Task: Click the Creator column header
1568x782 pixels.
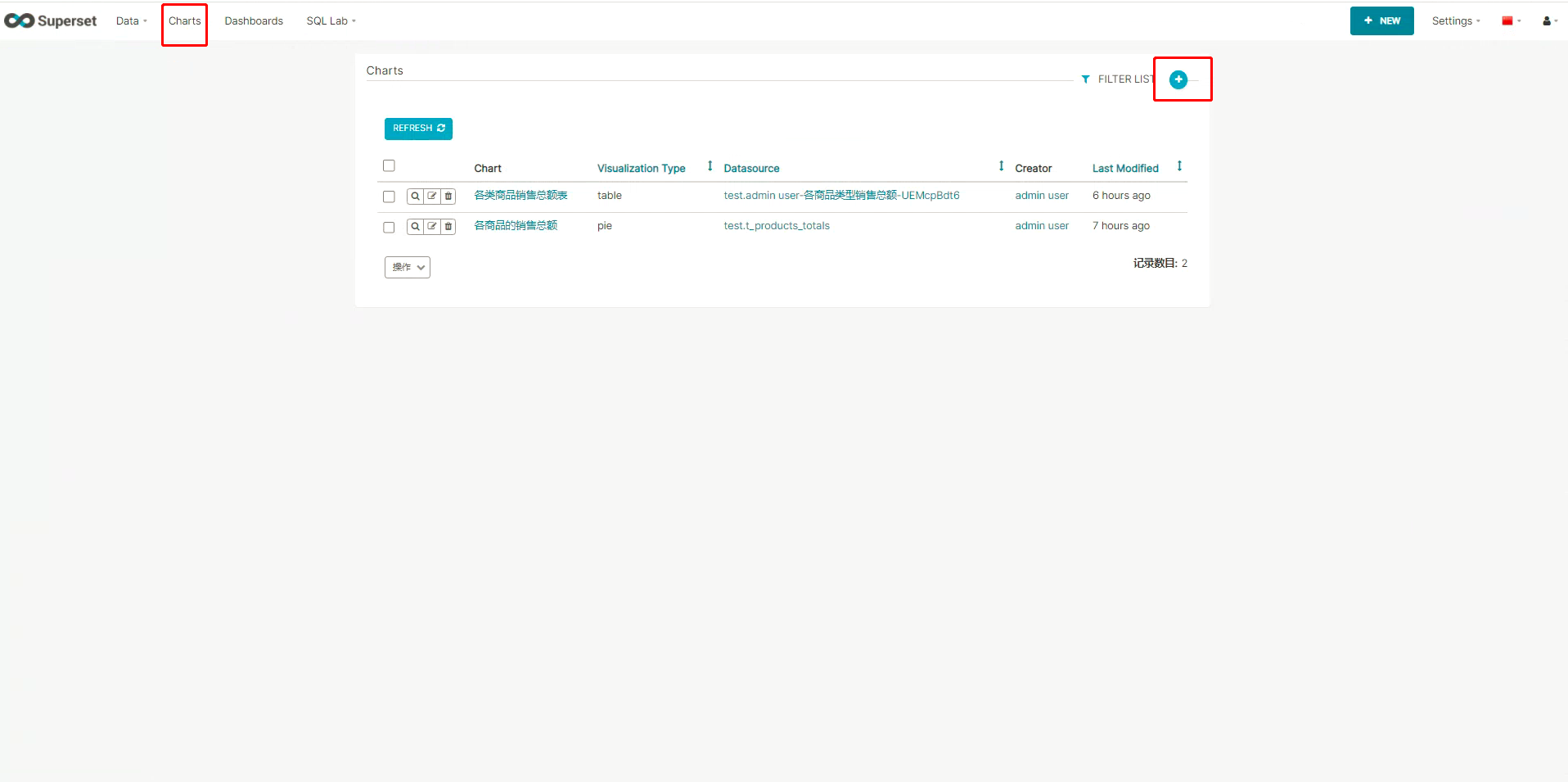Action: pyautogui.click(x=1034, y=169)
